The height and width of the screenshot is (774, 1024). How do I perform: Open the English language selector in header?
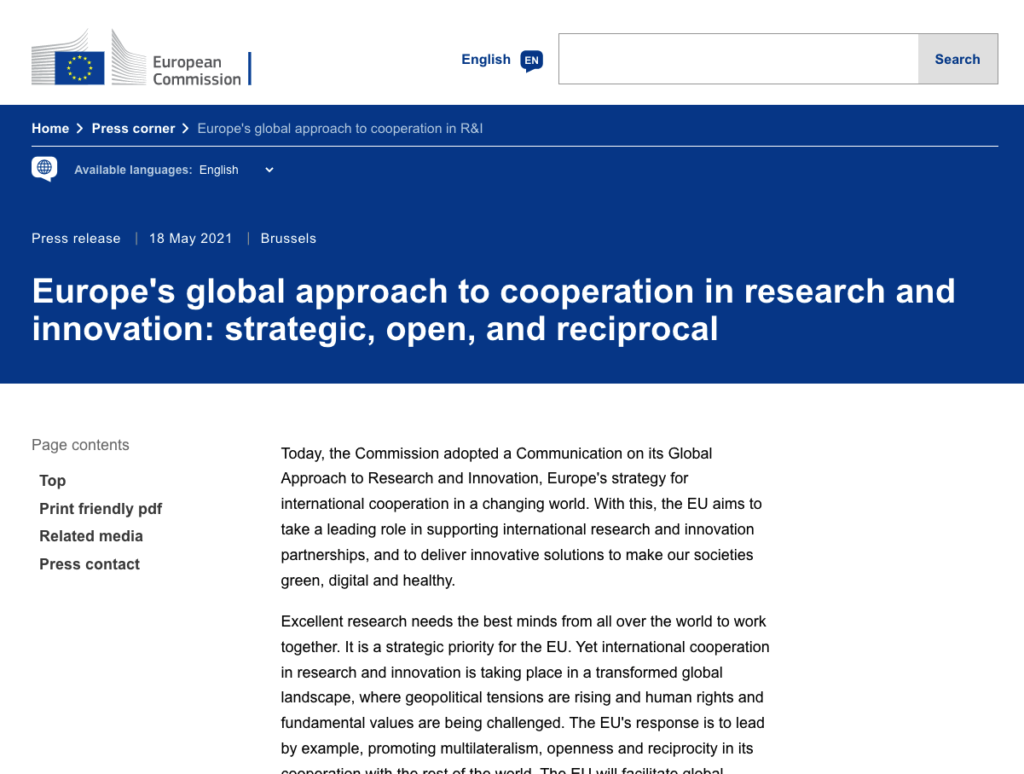click(x=486, y=60)
